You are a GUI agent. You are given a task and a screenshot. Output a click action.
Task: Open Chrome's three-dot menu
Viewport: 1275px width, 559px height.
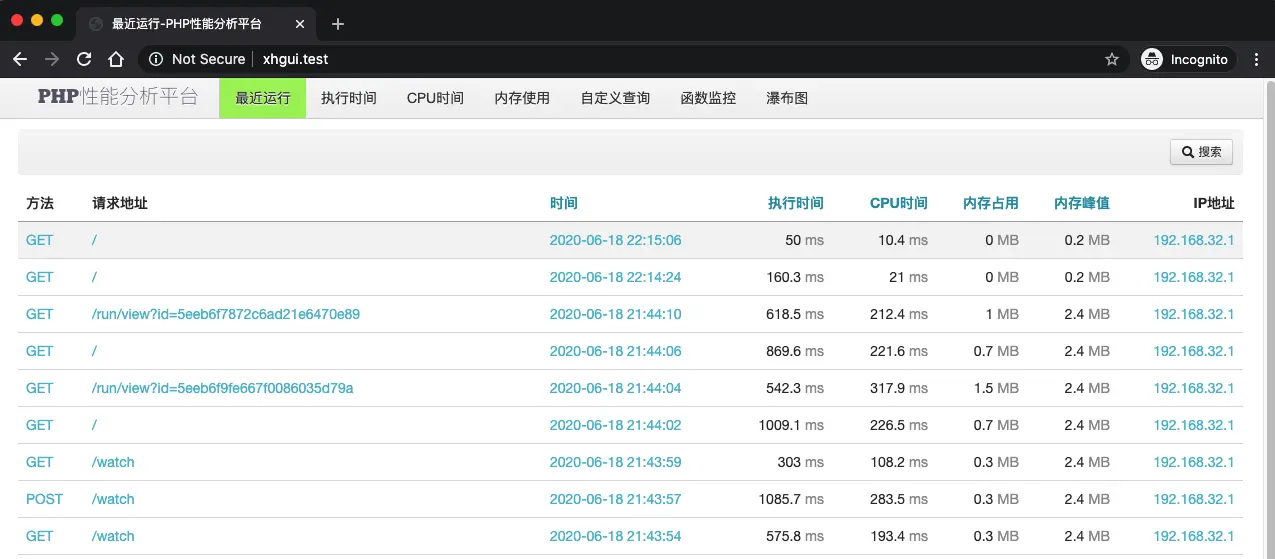pos(1257,59)
